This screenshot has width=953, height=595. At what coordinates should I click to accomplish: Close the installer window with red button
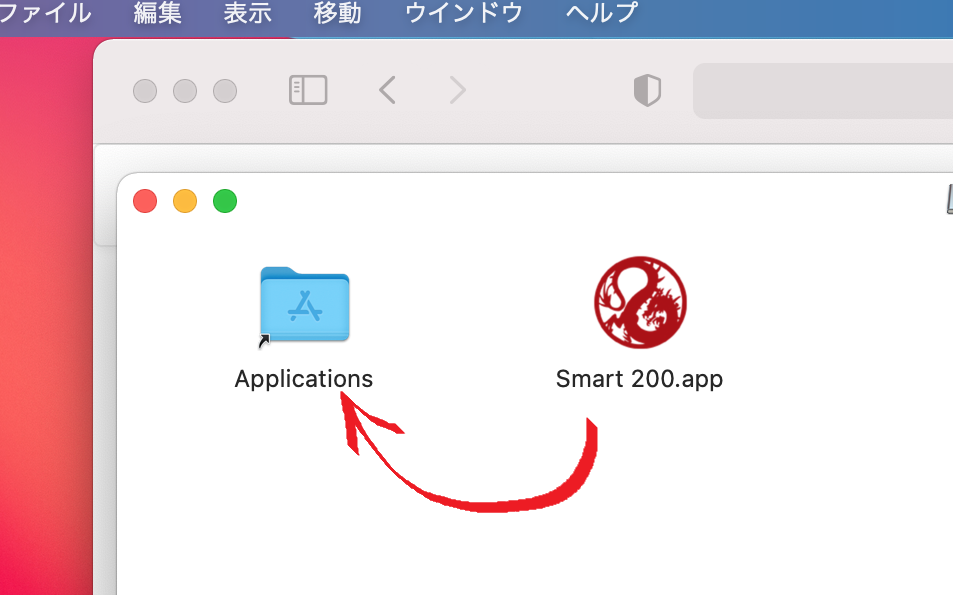point(145,201)
